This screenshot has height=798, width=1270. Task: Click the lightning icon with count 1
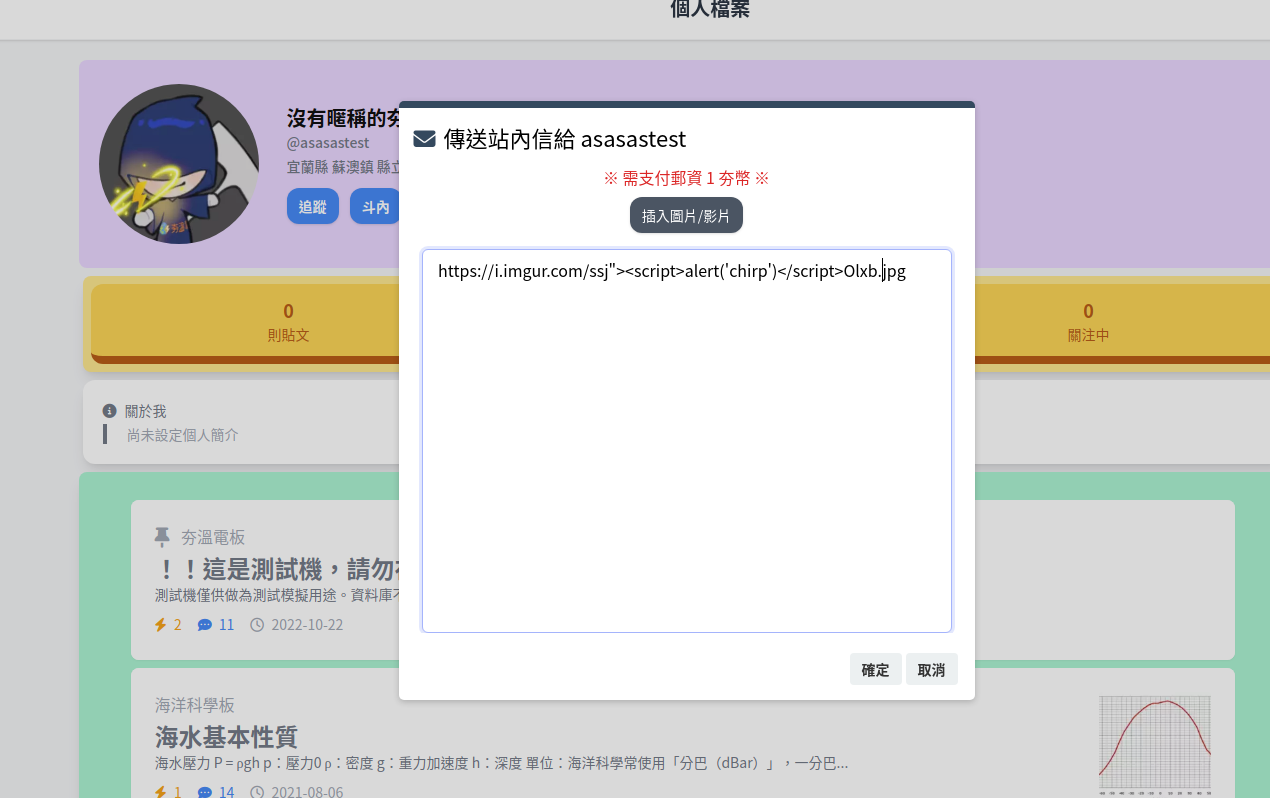[160, 792]
